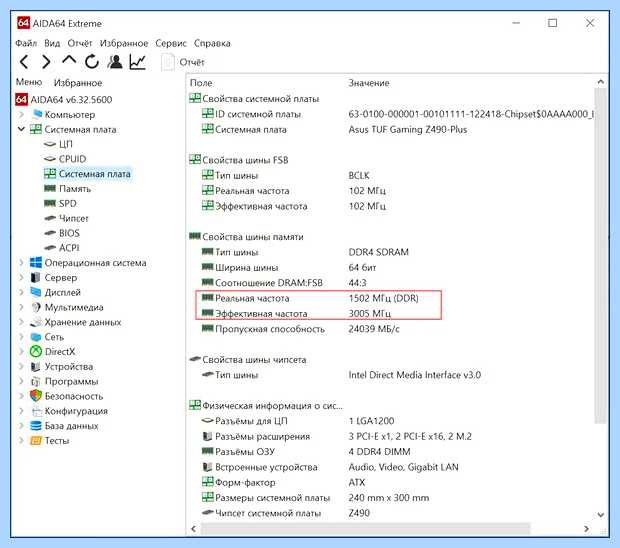Collapse the Системная плата tree node
Screen dimensions: 620x548
[x=21, y=129]
